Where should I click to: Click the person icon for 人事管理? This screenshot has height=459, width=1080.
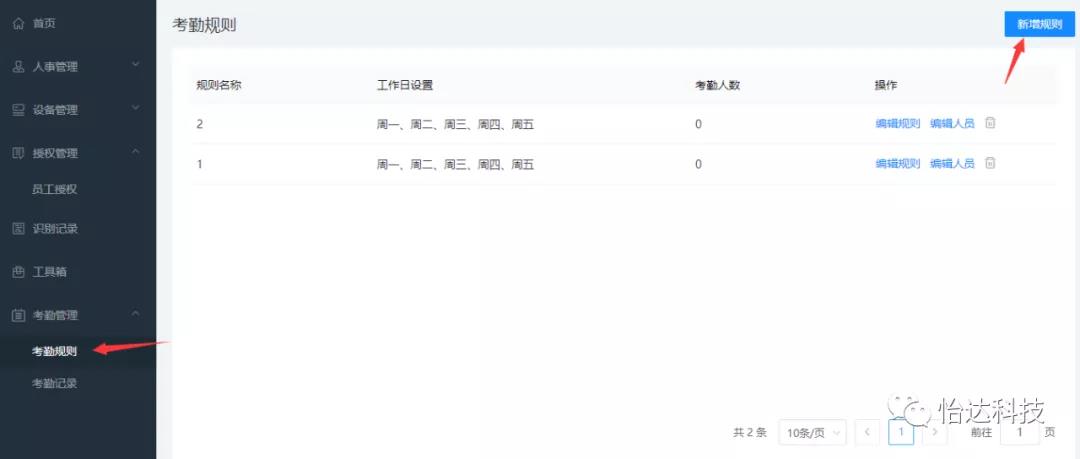tap(19, 67)
